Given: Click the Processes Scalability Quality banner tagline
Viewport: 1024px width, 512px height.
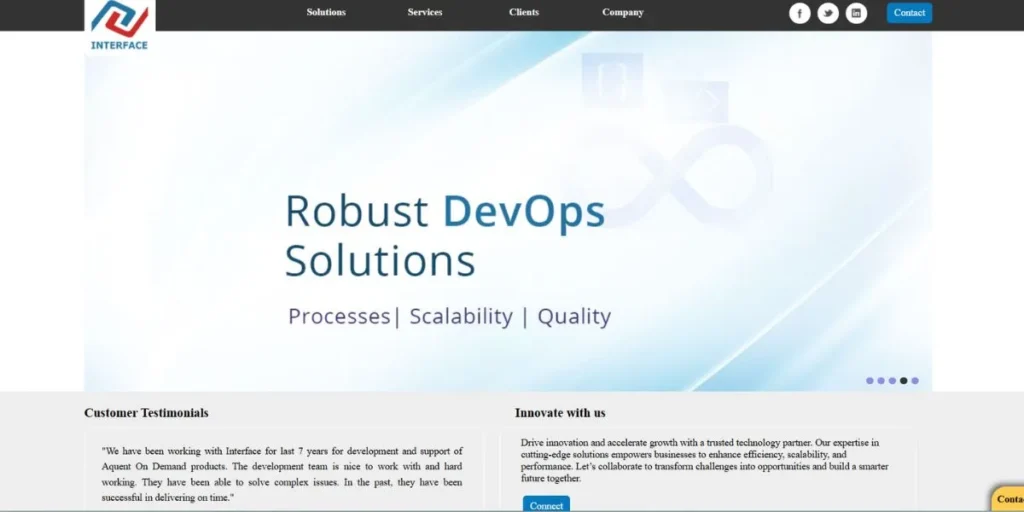Looking at the screenshot, I should 449,317.
